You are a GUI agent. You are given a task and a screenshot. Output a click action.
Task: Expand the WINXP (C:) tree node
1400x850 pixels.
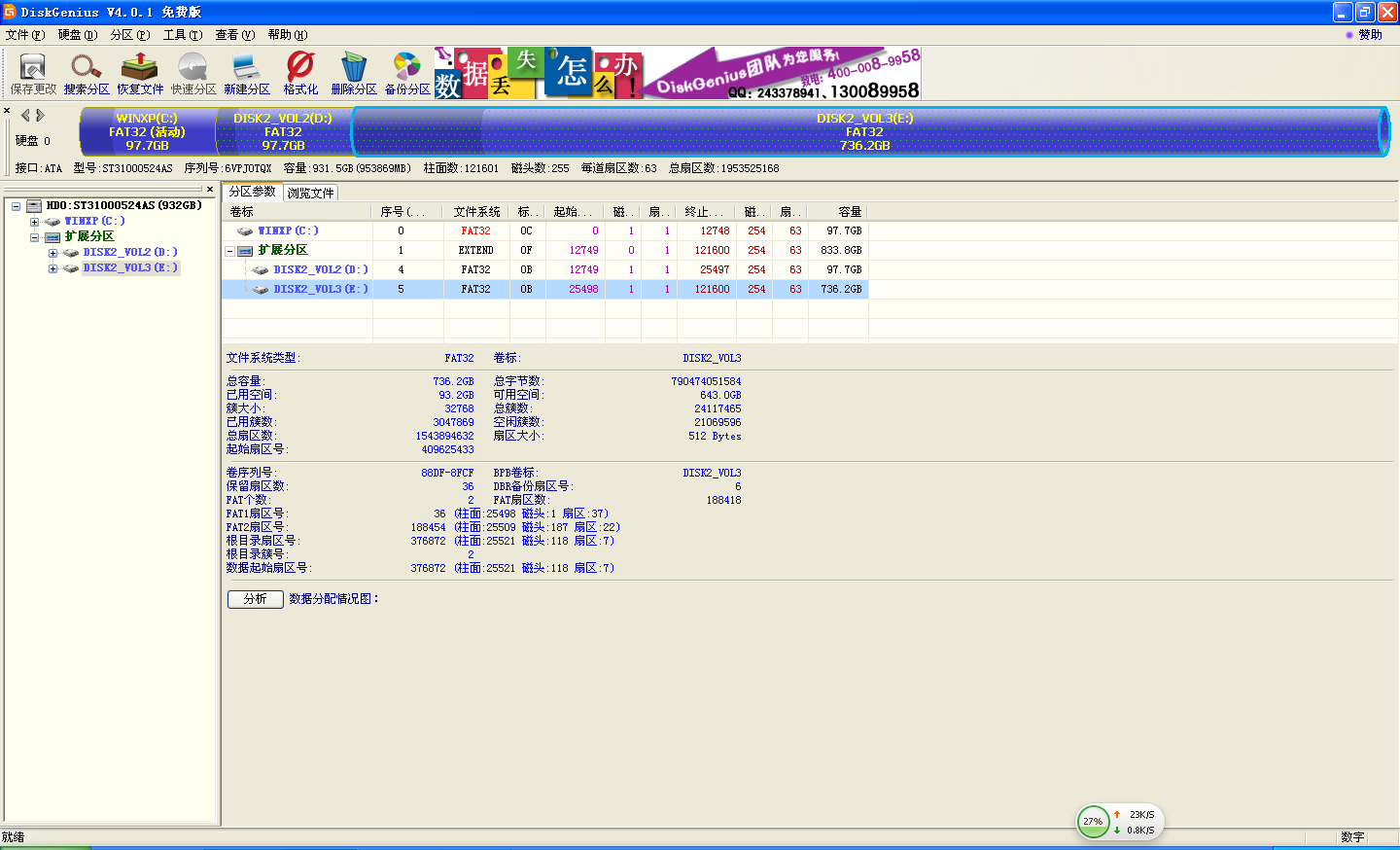35,222
